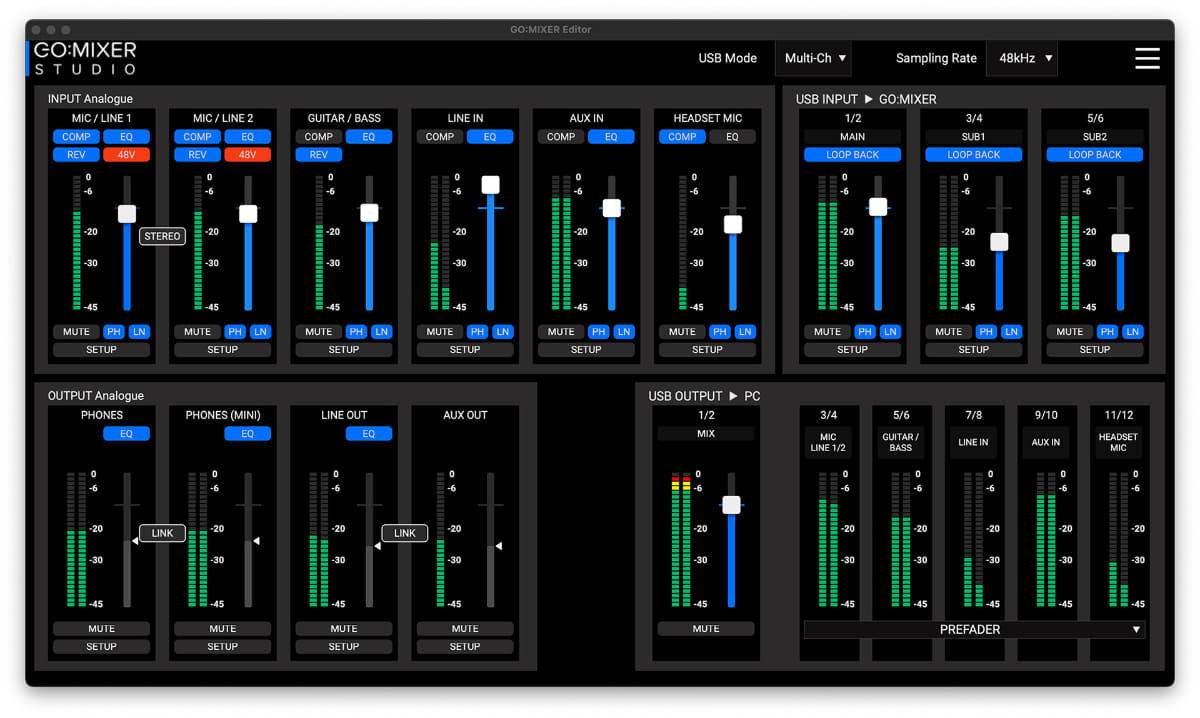Viewport: 1200px width, 718px height.
Task: Toggle STEREO linking on MIC / LINE channels
Action: (x=162, y=236)
